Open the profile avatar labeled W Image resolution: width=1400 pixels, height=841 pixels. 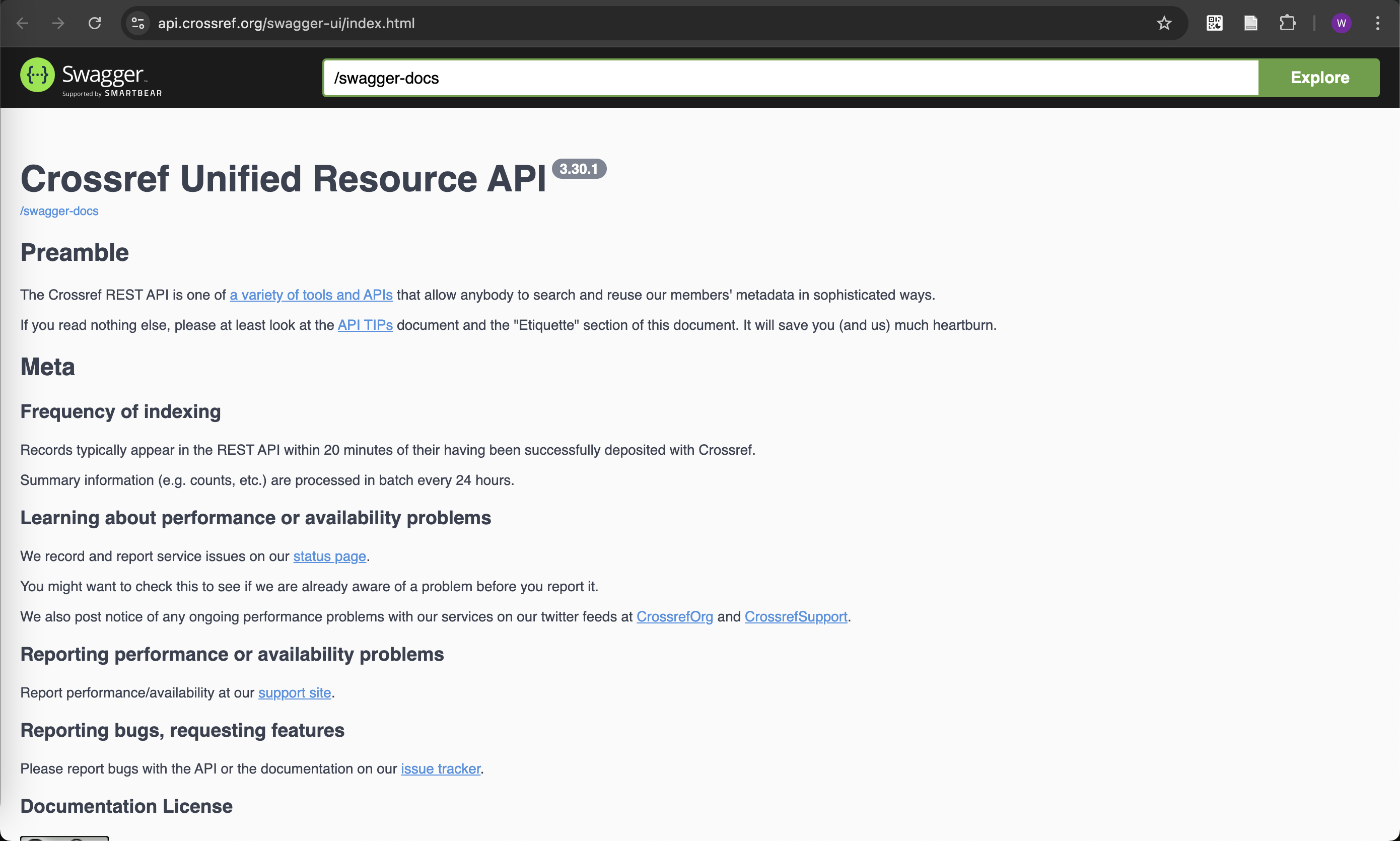(x=1341, y=23)
